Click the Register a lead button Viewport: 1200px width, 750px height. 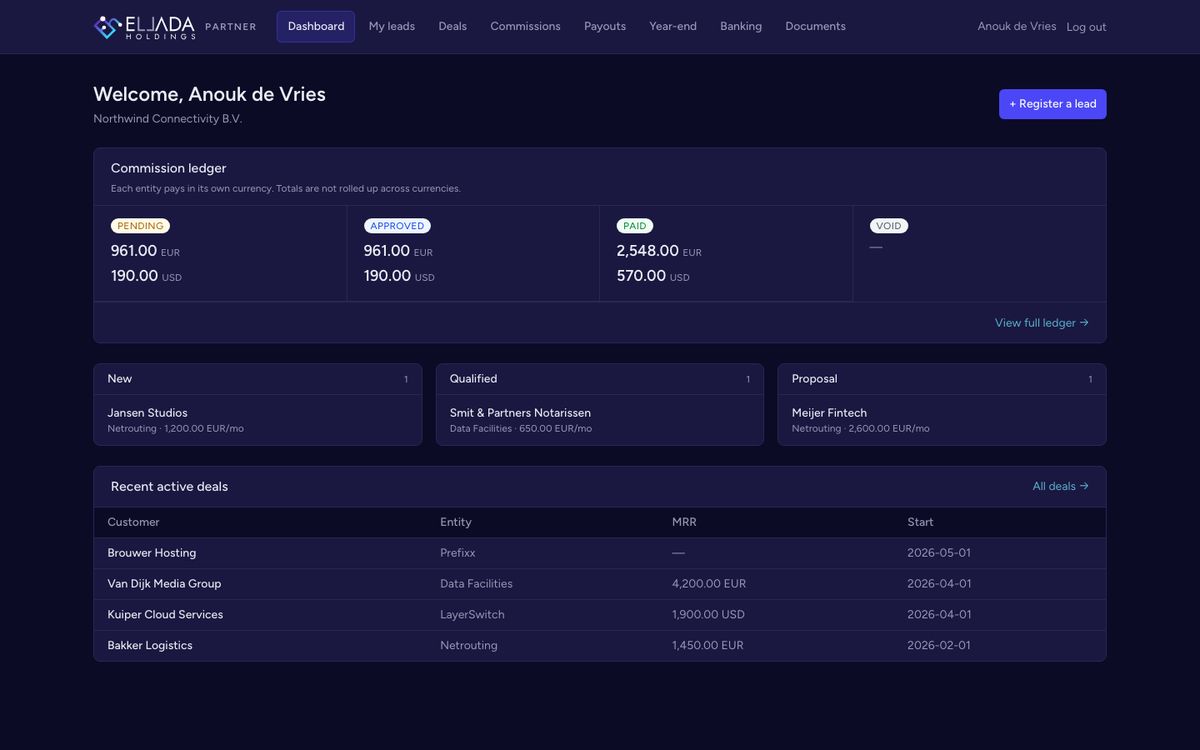point(1052,104)
